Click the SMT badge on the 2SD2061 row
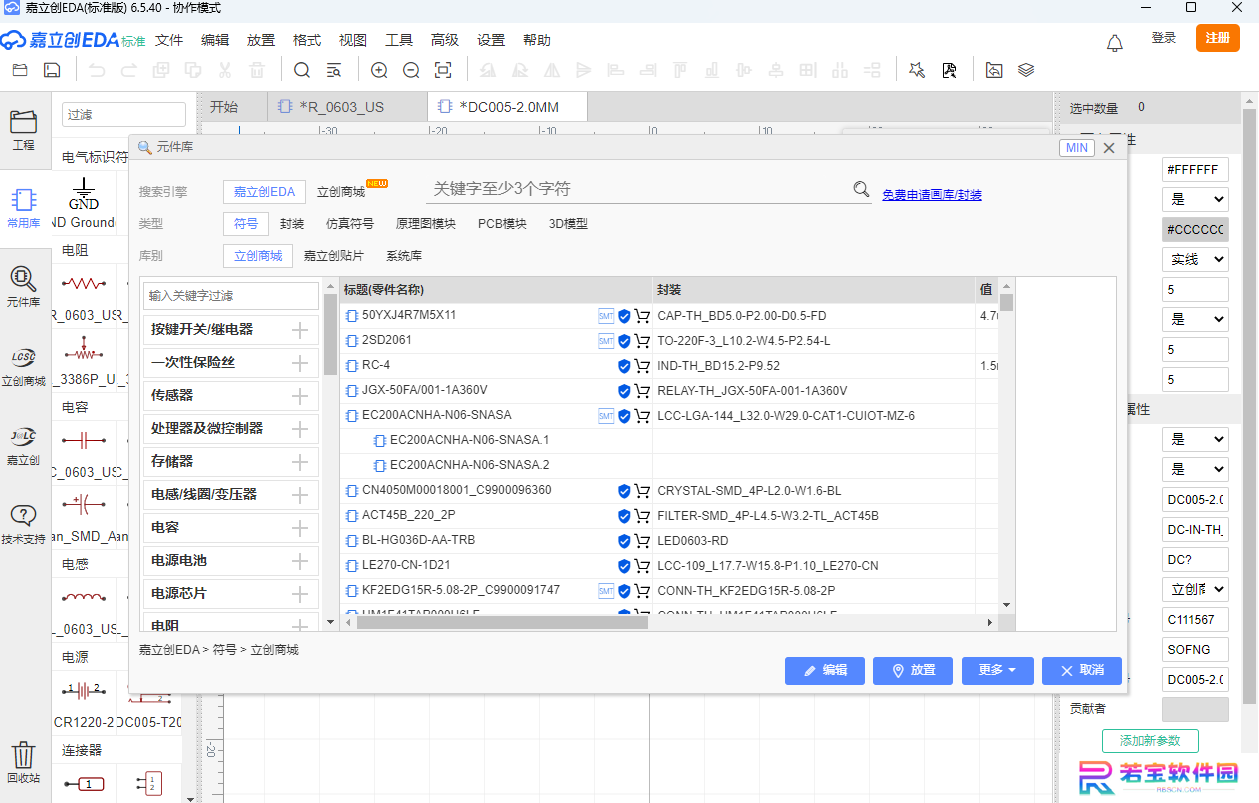1259x803 pixels. click(606, 341)
